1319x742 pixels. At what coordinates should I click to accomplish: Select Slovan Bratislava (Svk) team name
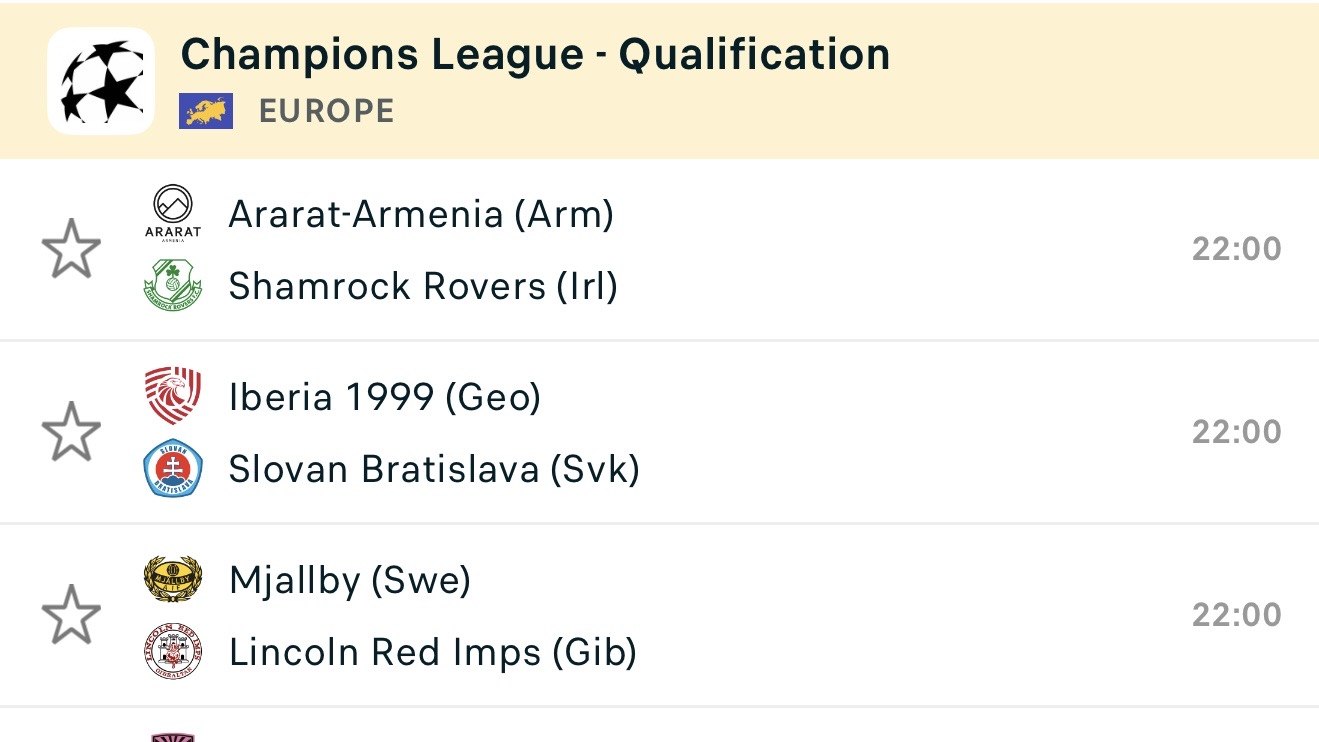coord(434,469)
